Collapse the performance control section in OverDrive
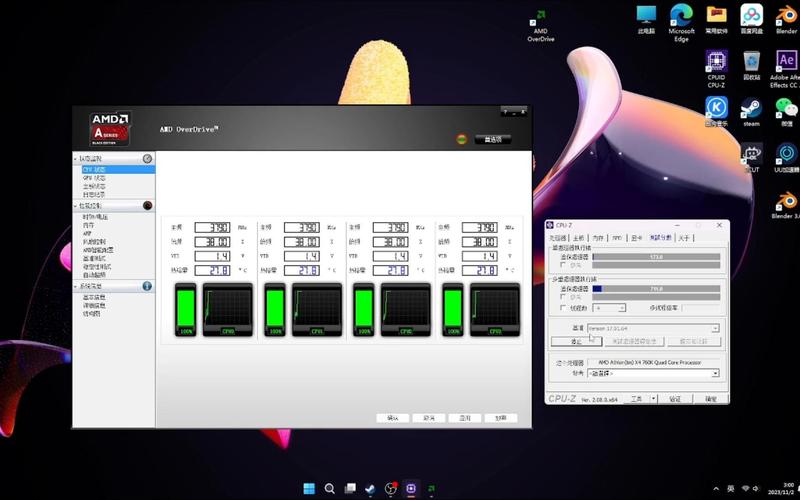 (76, 206)
